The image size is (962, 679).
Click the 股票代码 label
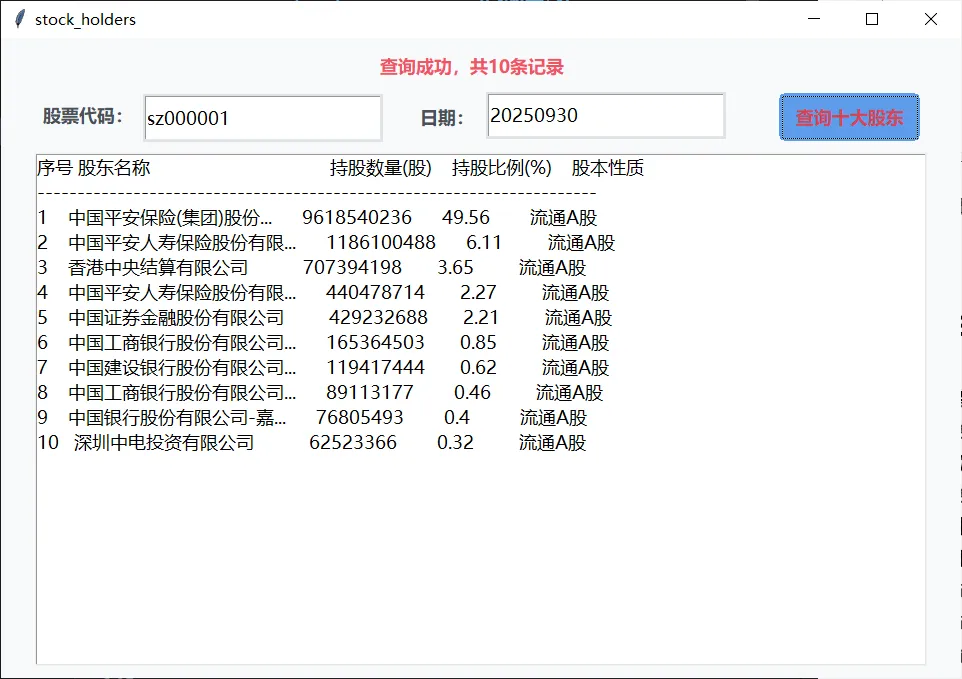click(x=83, y=116)
